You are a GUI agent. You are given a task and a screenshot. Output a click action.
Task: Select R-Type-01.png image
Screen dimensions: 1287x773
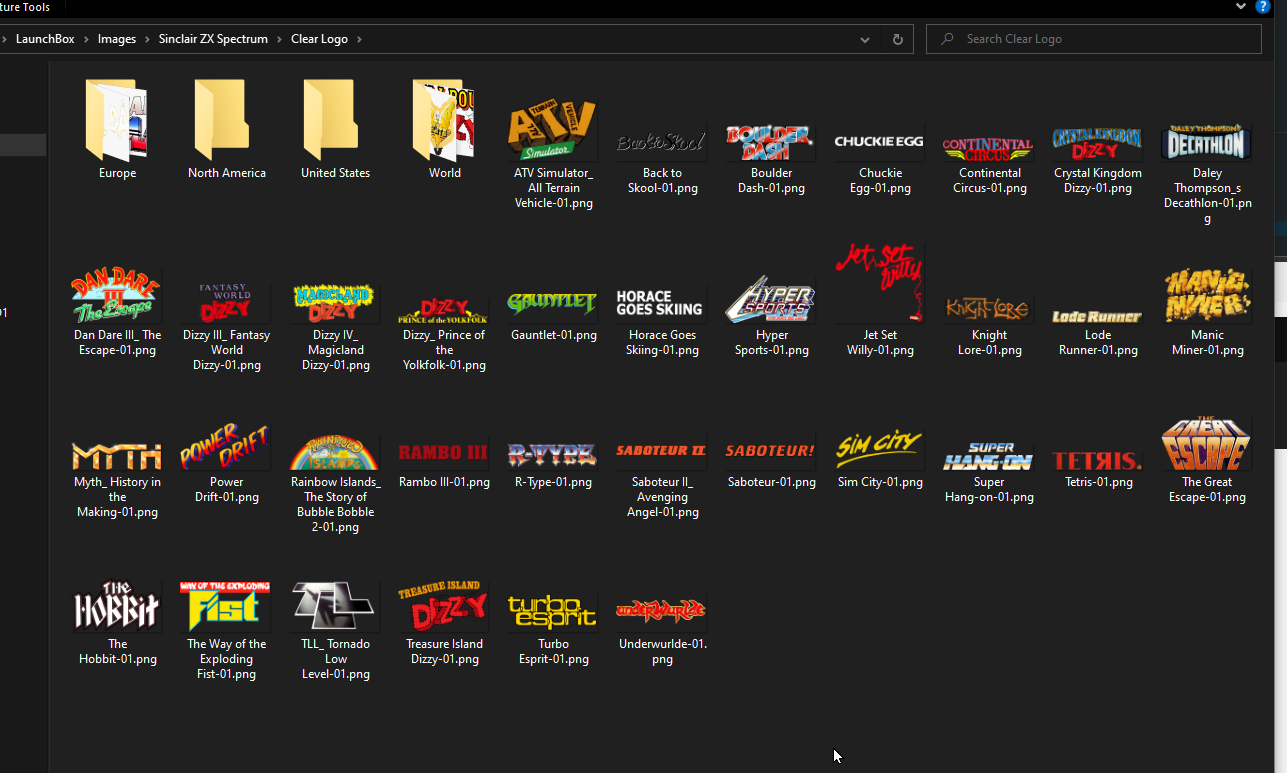(x=553, y=465)
